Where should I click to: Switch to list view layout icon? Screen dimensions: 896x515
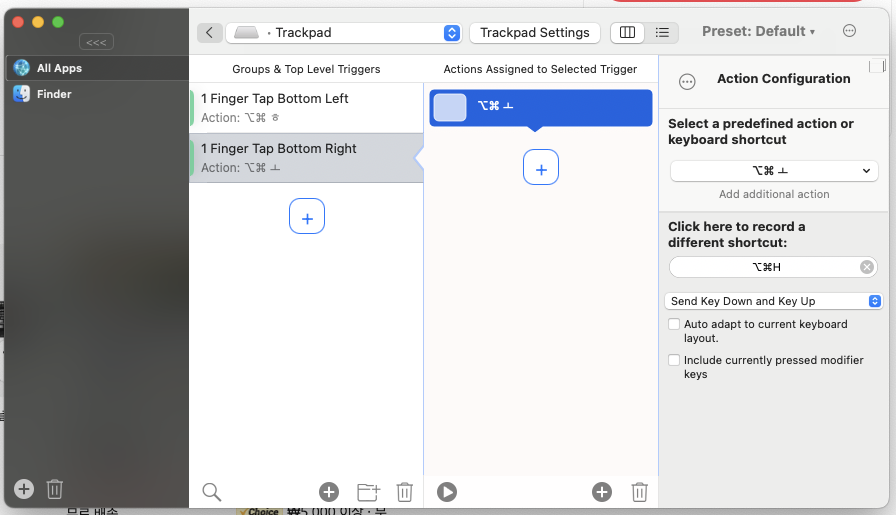(x=662, y=33)
